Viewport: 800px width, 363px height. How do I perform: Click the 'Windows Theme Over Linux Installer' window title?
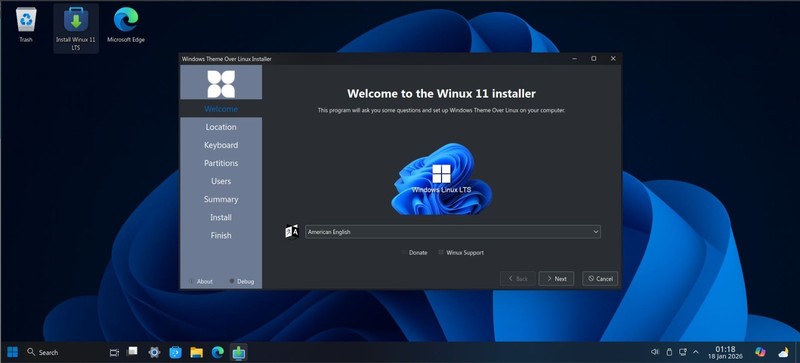pyautogui.click(x=227, y=59)
